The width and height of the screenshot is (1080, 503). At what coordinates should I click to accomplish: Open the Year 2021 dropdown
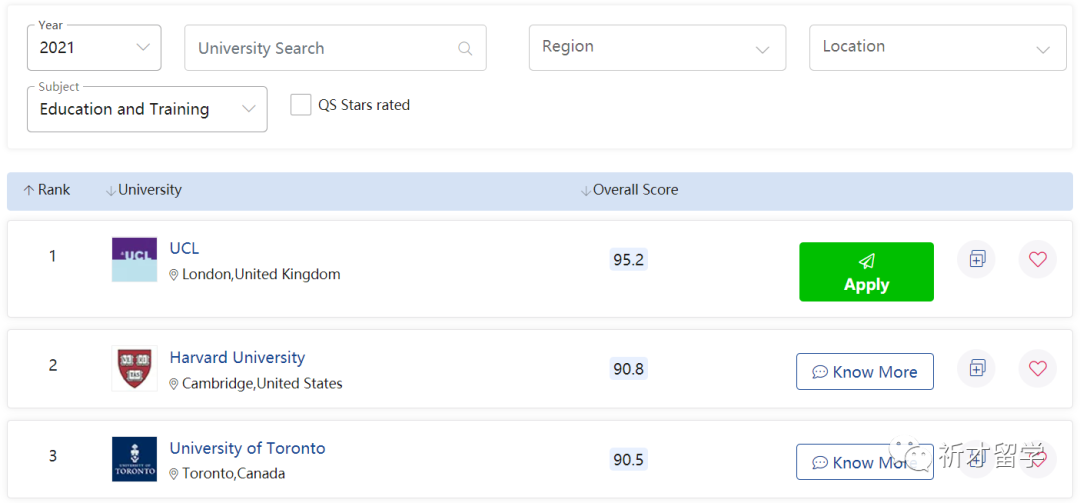pos(94,48)
